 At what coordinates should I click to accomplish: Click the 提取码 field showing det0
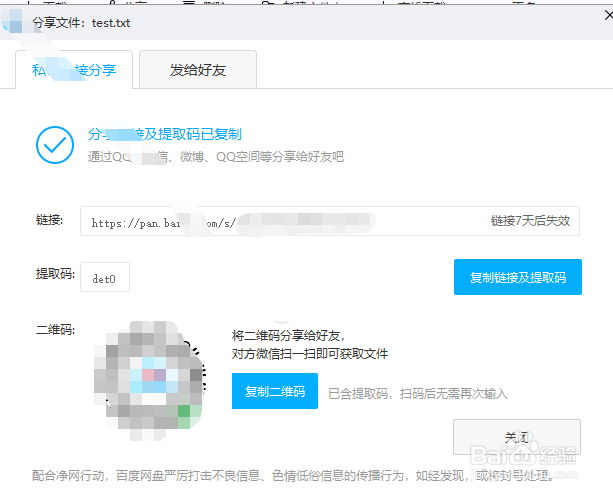coord(105,277)
